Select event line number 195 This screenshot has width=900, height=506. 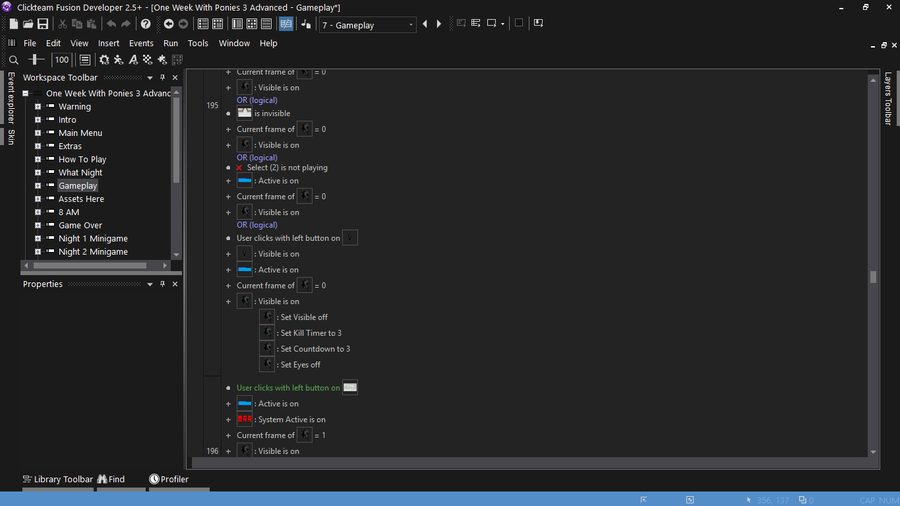(212, 106)
